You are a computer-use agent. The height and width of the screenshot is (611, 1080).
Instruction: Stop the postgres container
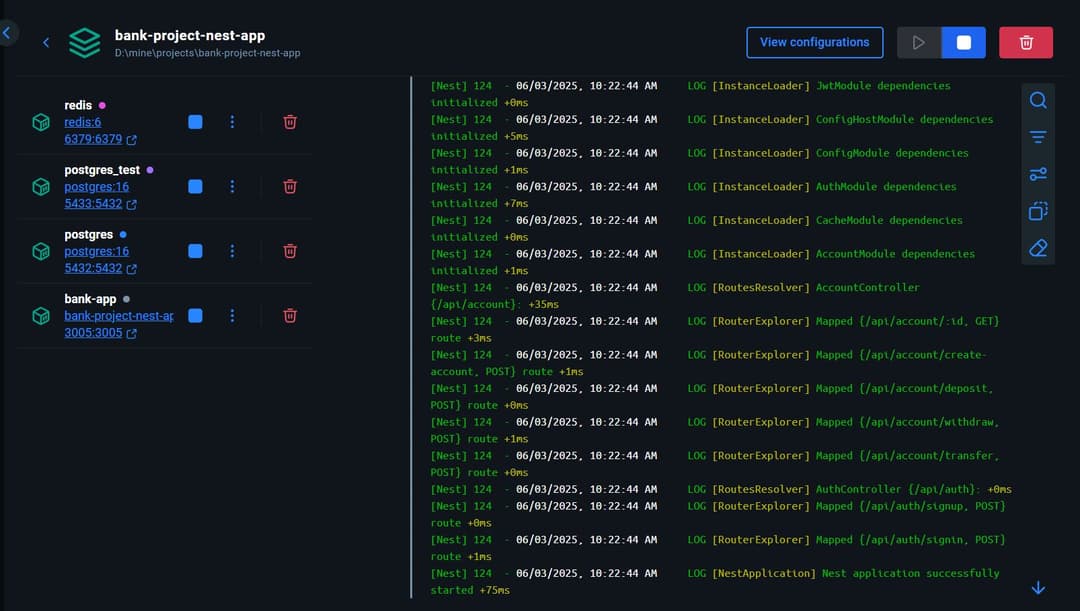(x=195, y=251)
